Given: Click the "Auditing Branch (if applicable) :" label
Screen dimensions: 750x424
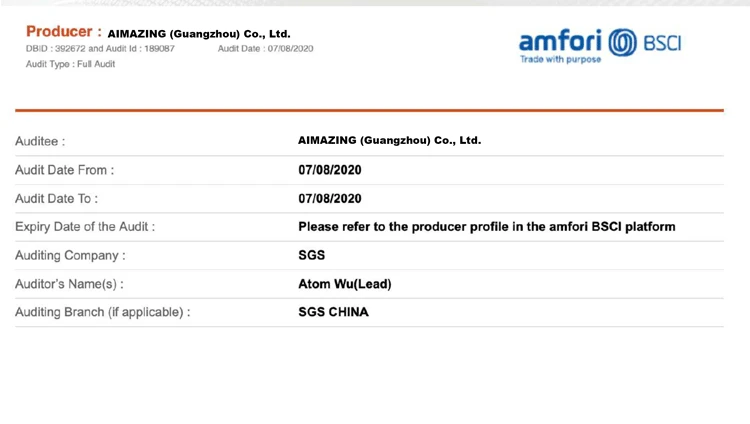Looking at the screenshot, I should point(102,312).
